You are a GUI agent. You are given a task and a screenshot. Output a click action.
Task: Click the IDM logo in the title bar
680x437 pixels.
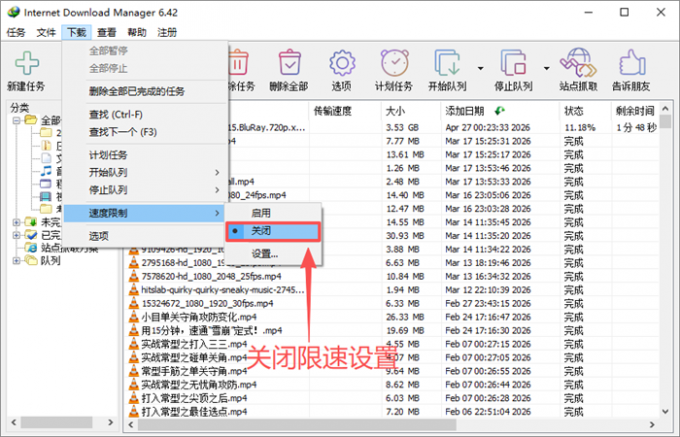(13, 12)
